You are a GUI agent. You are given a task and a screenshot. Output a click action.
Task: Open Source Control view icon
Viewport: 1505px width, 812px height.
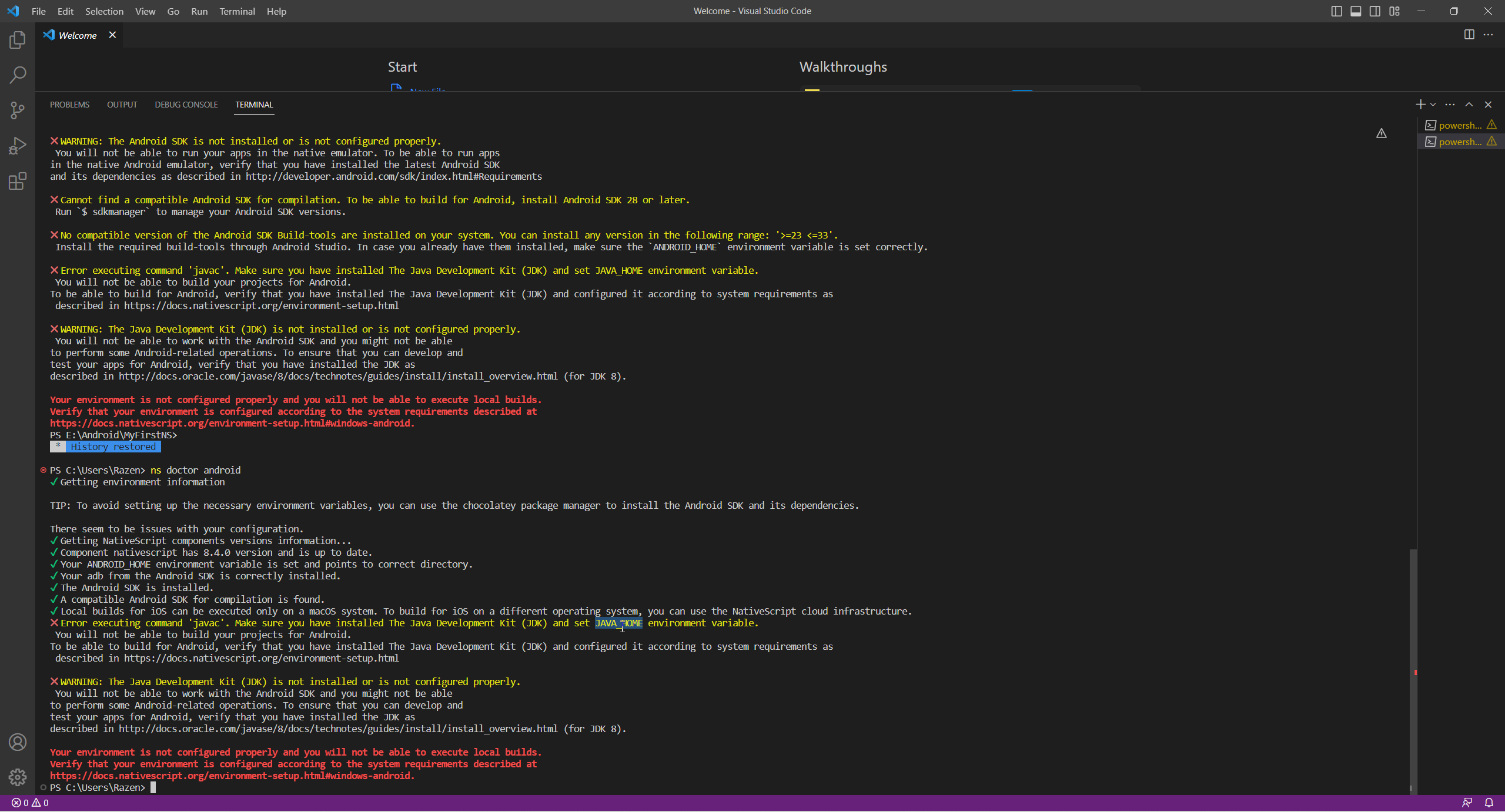[x=18, y=110]
